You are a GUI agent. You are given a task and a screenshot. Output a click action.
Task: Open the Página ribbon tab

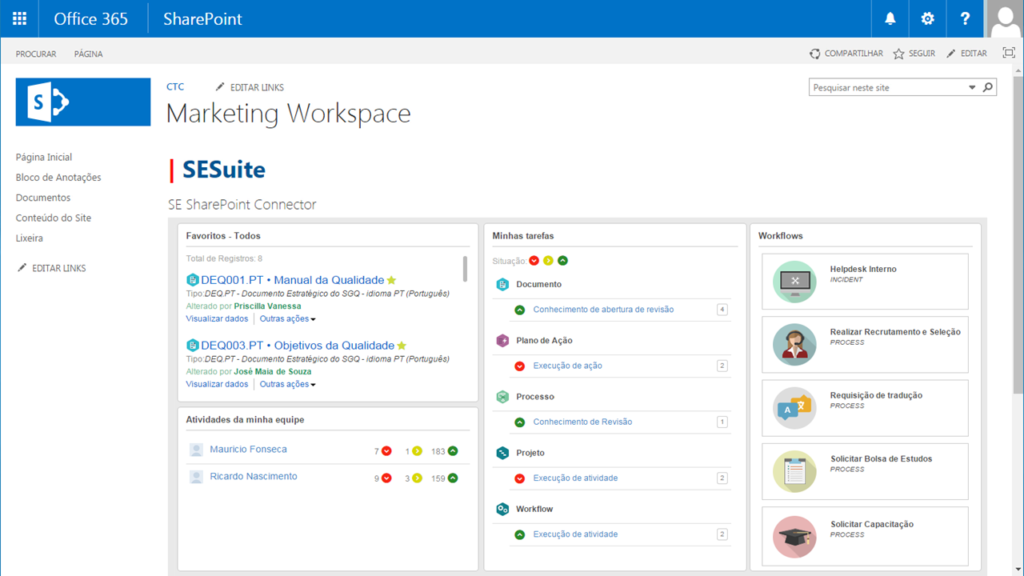88,54
